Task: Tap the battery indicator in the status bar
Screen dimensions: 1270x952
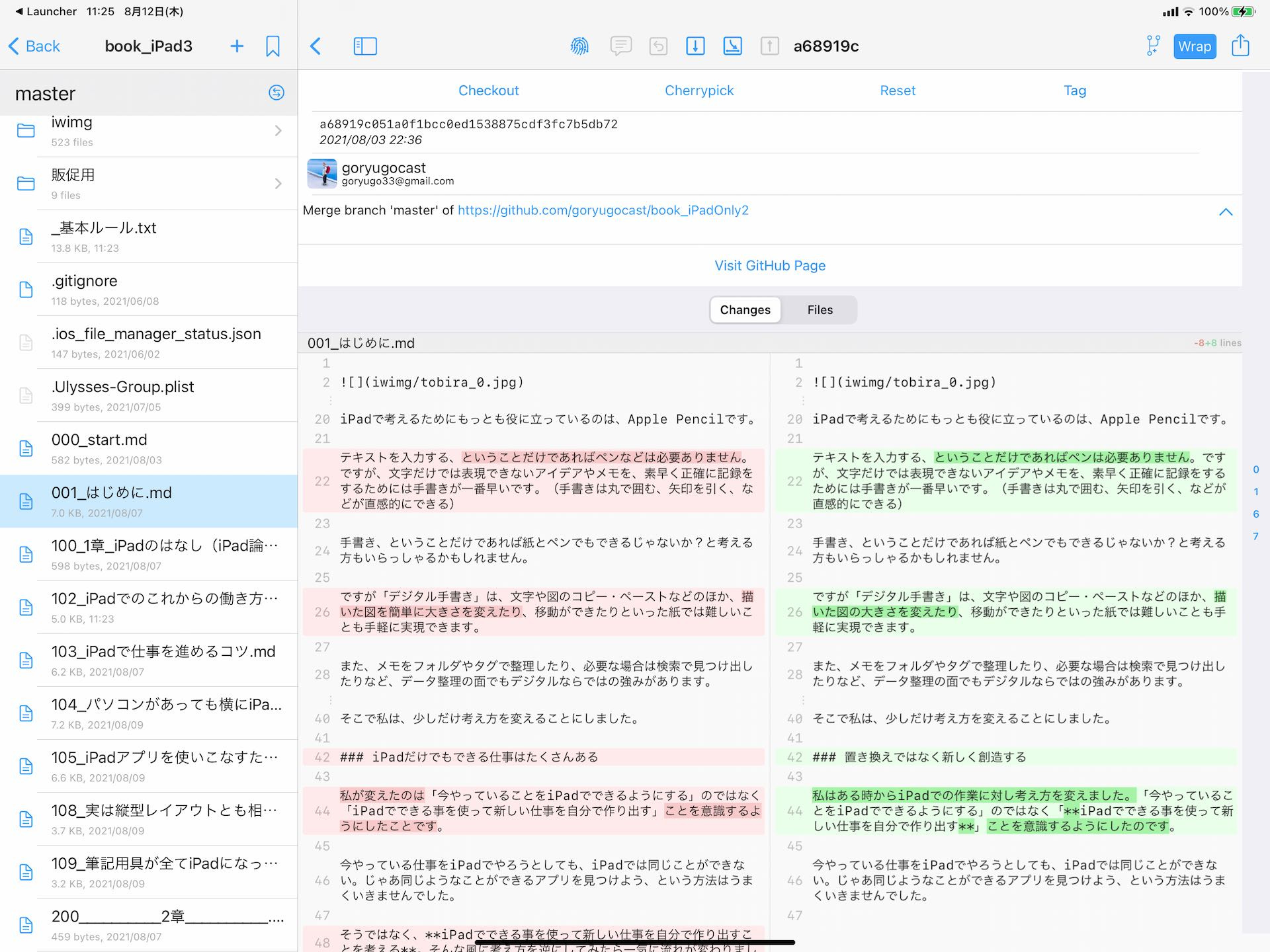Action: (x=1244, y=11)
